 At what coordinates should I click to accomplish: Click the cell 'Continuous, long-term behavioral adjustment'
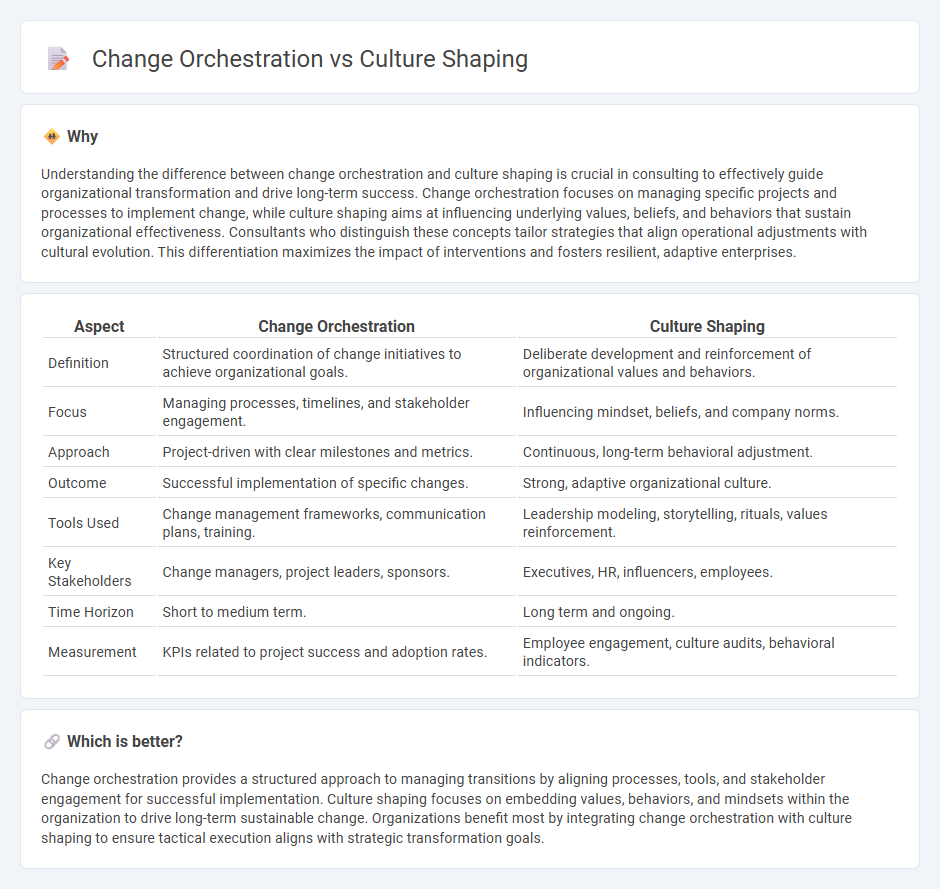click(x=707, y=452)
